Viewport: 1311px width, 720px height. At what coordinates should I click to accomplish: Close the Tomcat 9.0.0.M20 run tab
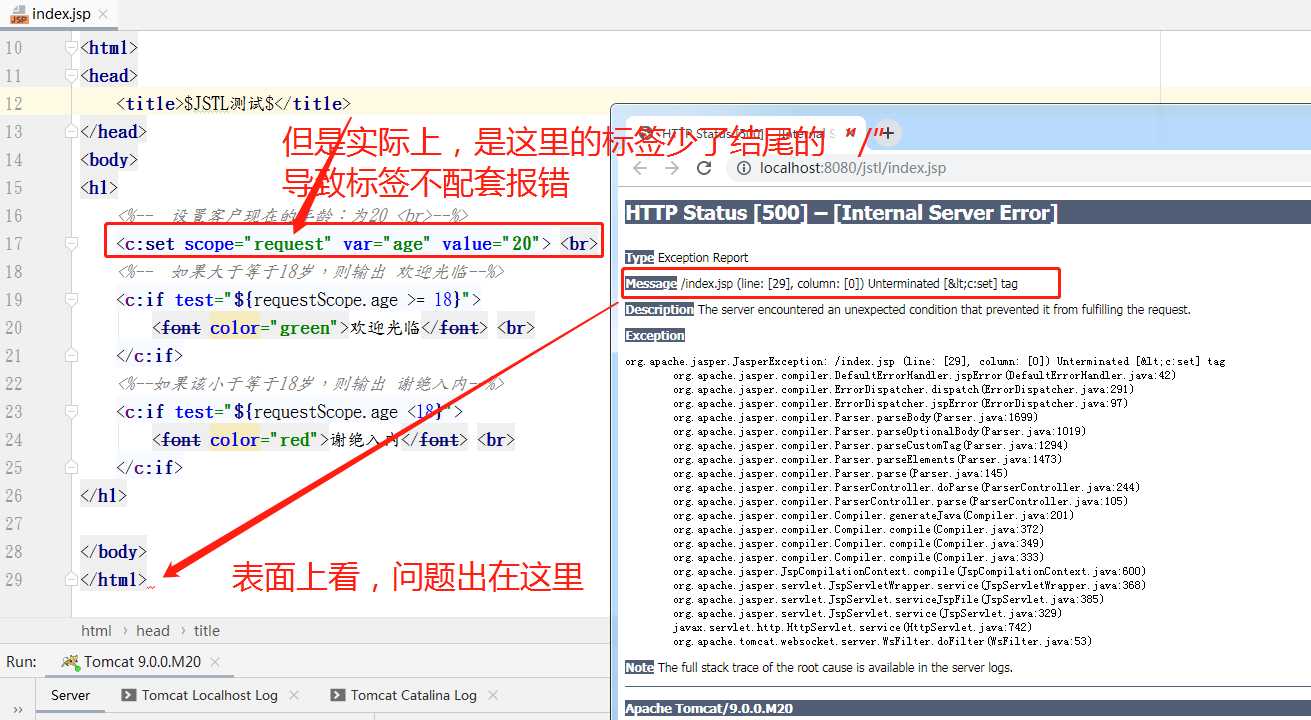point(216,662)
